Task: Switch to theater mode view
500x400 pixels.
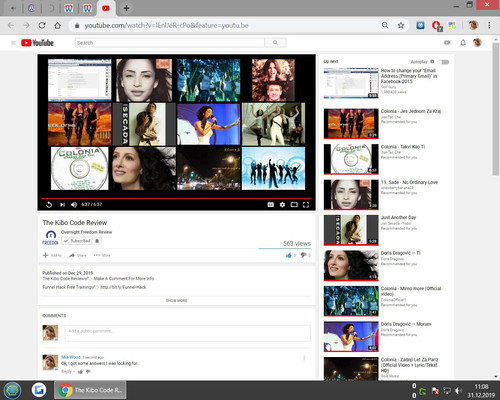Action: point(294,204)
